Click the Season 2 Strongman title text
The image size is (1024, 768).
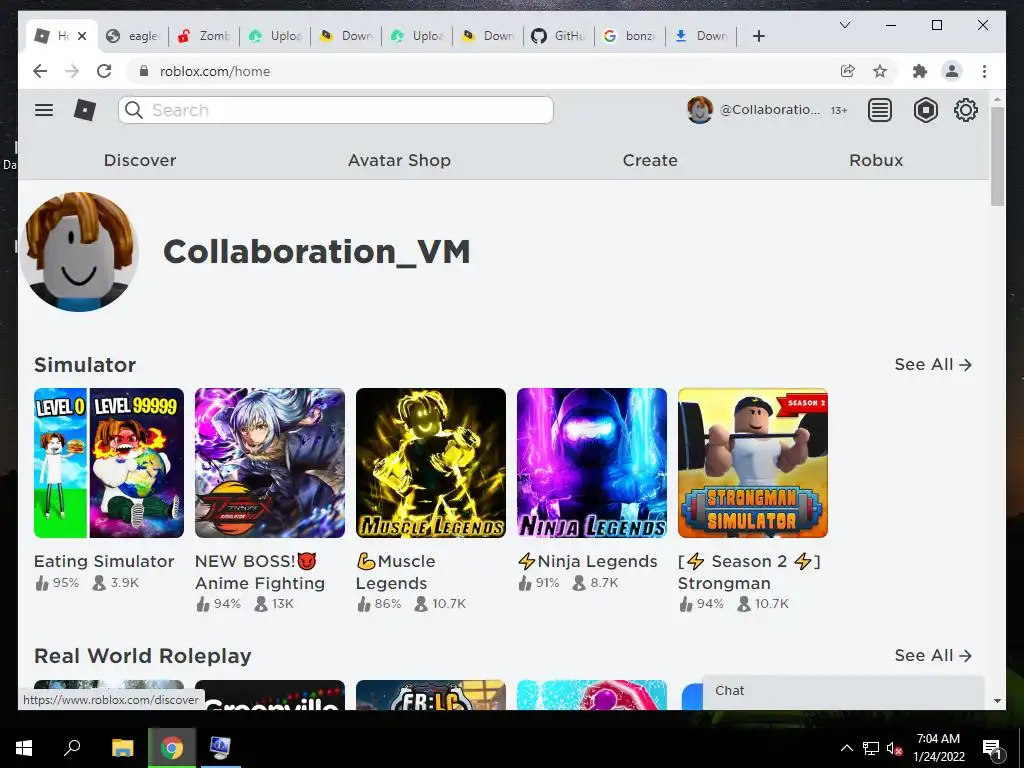pos(749,572)
